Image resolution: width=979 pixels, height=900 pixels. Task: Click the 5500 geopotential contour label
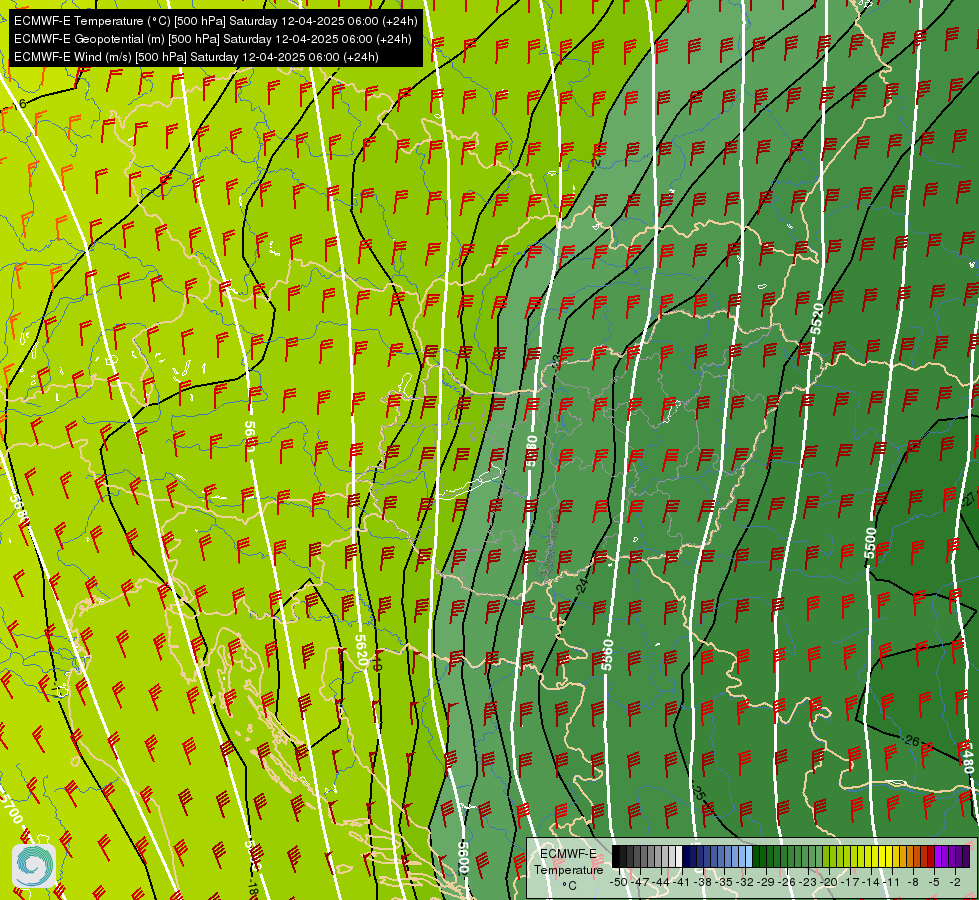pyautogui.click(x=870, y=543)
